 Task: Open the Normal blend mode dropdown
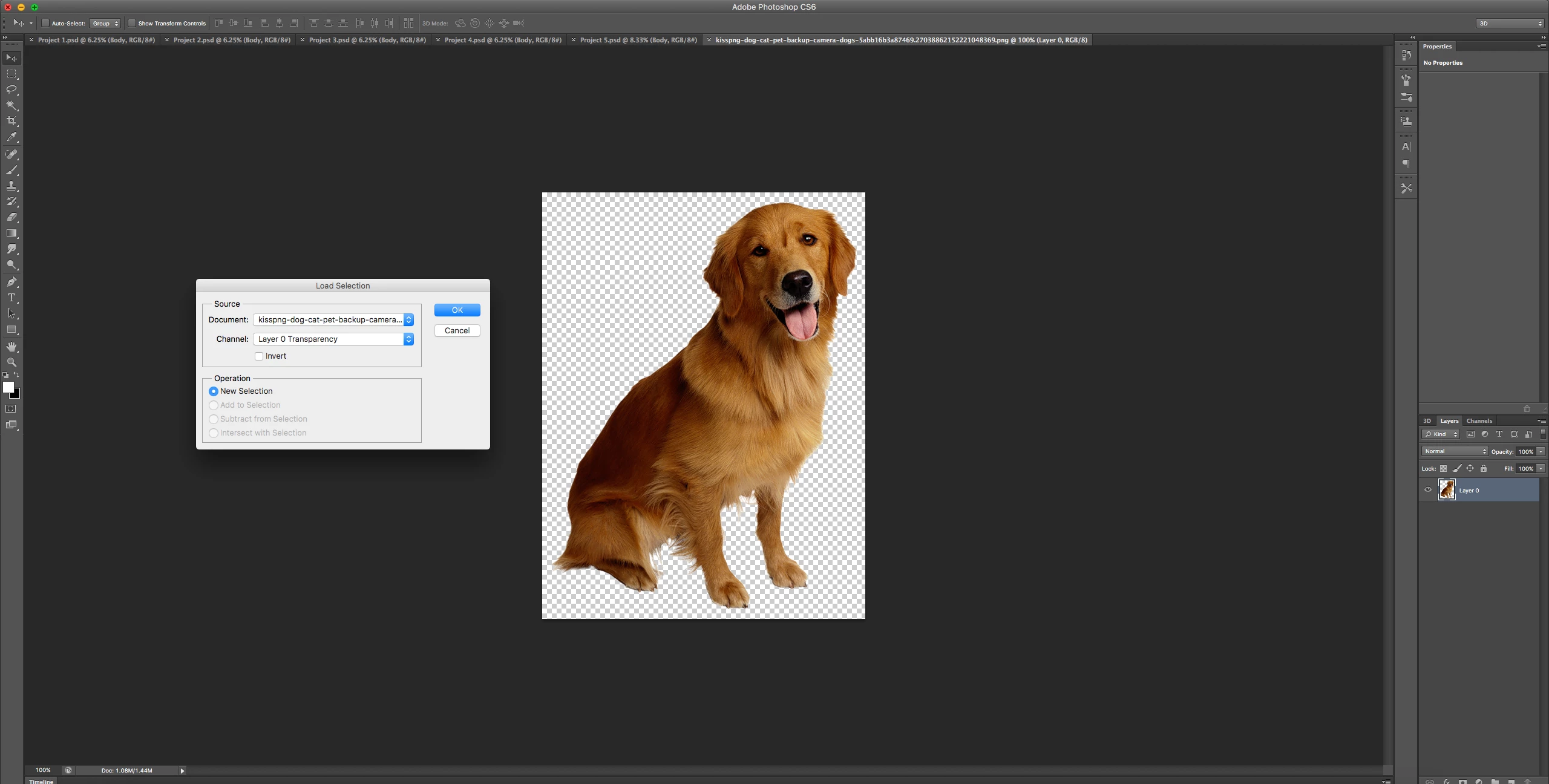pos(1455,451)
